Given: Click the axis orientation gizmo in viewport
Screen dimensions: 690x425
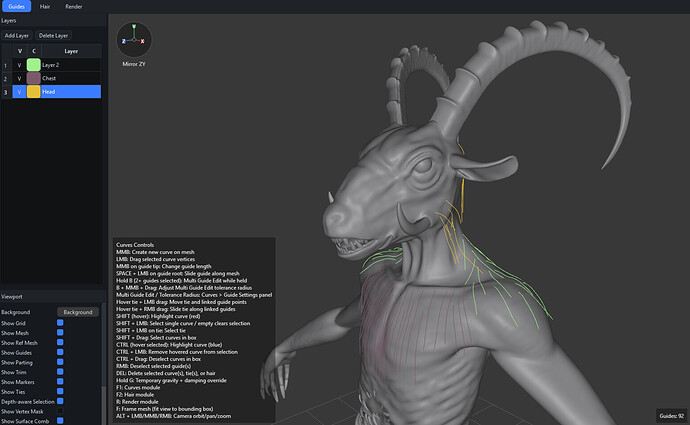Looking at the screenshot, I should (x=134, y=40).
